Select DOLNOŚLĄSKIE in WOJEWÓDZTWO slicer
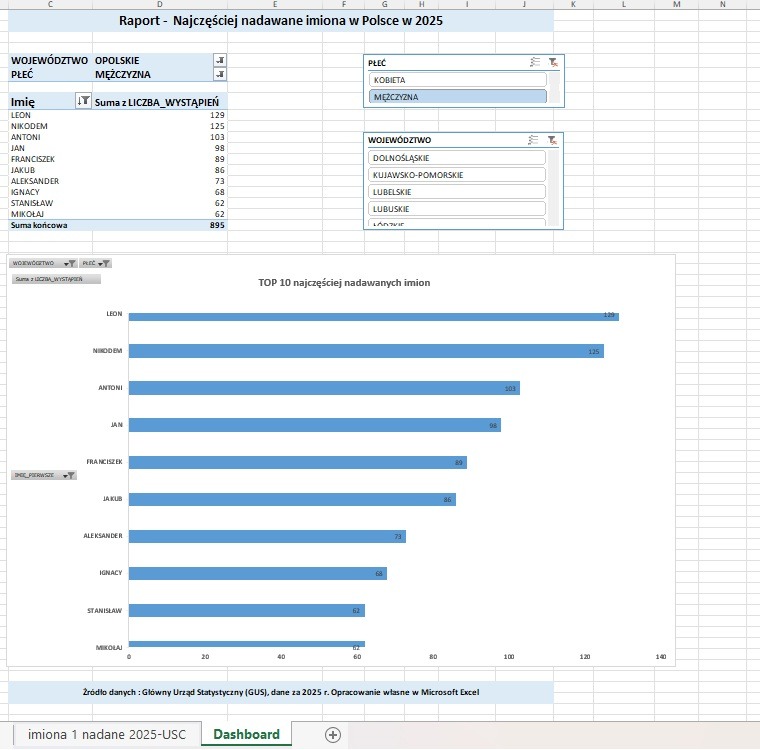Image resolution: width=760 pixels, height=750 pixels. (457, 158)
